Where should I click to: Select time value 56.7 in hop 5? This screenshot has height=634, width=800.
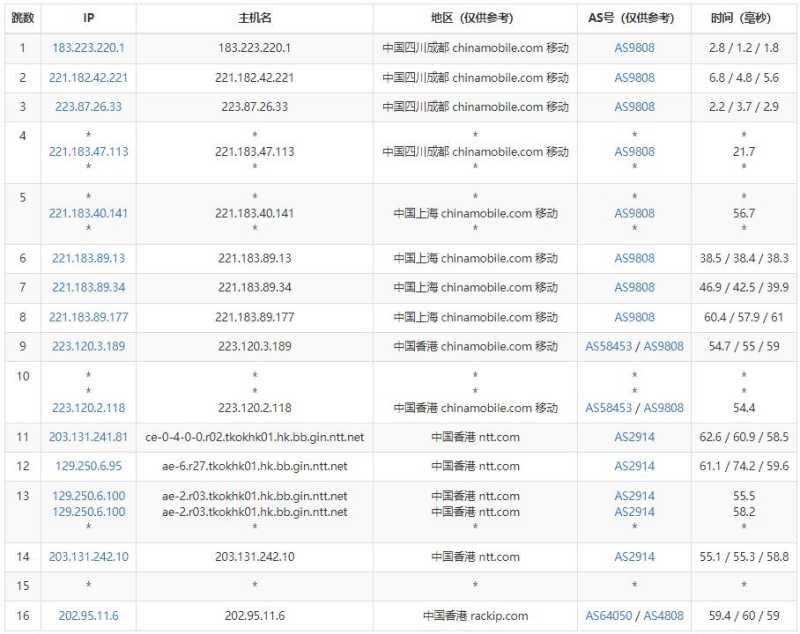[x=744, y=213]
